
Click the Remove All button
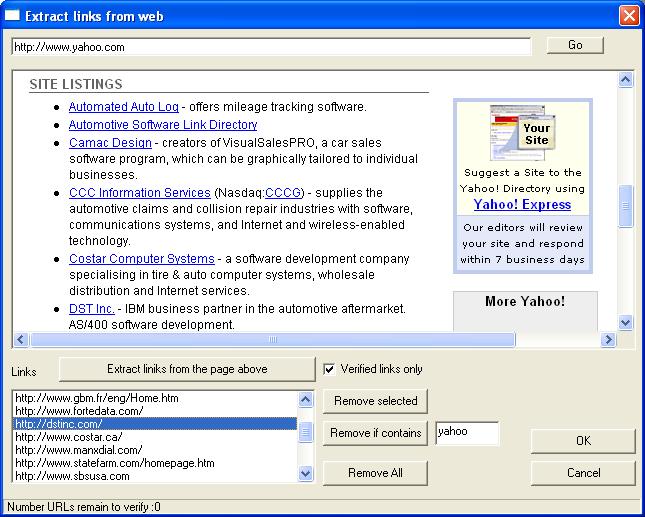(375, 473)
